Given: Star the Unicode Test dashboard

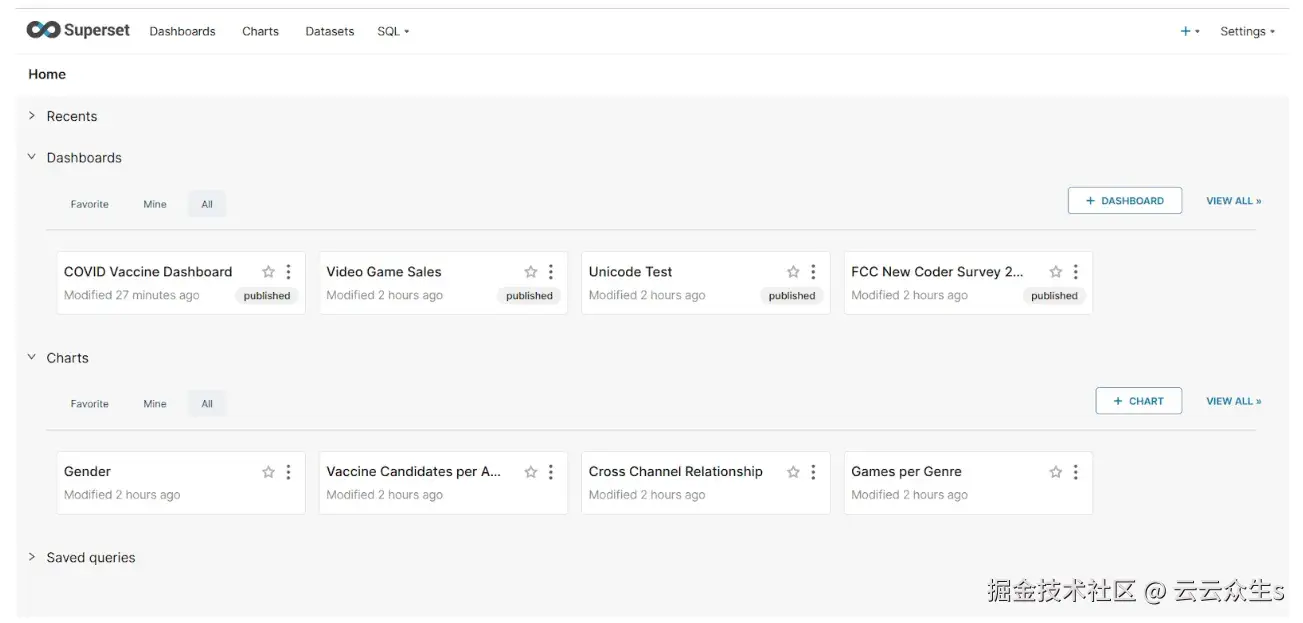Looking at the screenshot, I should (x=793, y=272).
